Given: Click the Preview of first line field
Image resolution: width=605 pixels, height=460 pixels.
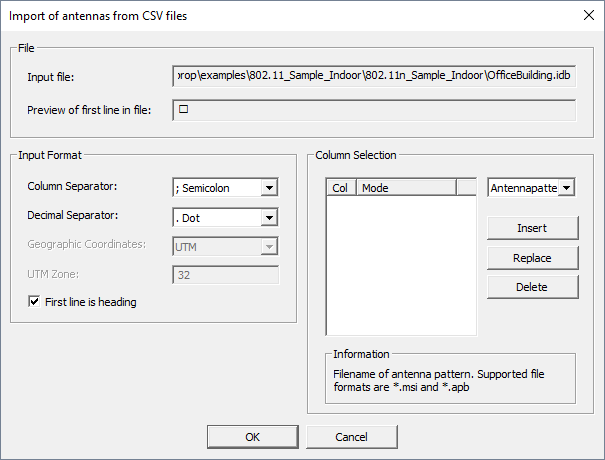Looking at the screenshot, I should [374, 109].
